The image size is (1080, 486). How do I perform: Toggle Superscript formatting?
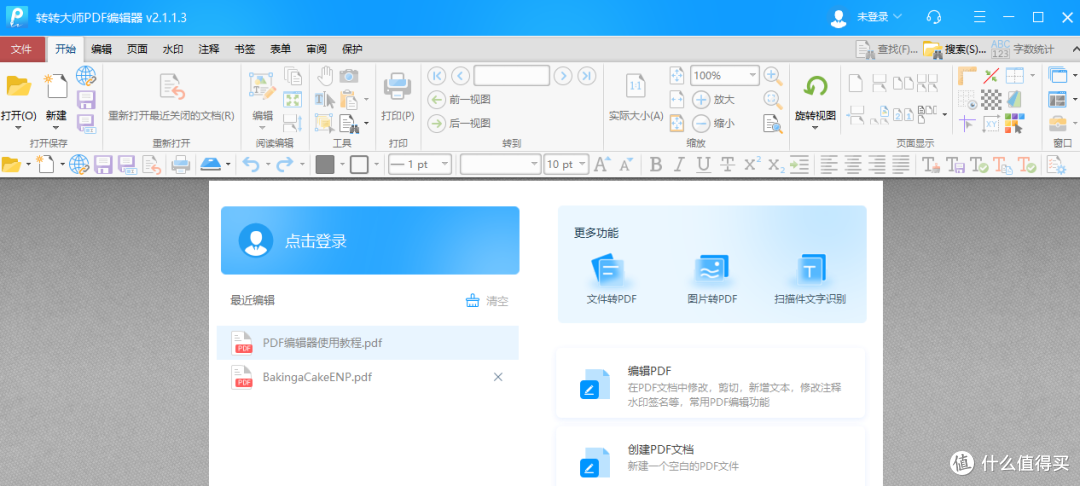point(752,165)
